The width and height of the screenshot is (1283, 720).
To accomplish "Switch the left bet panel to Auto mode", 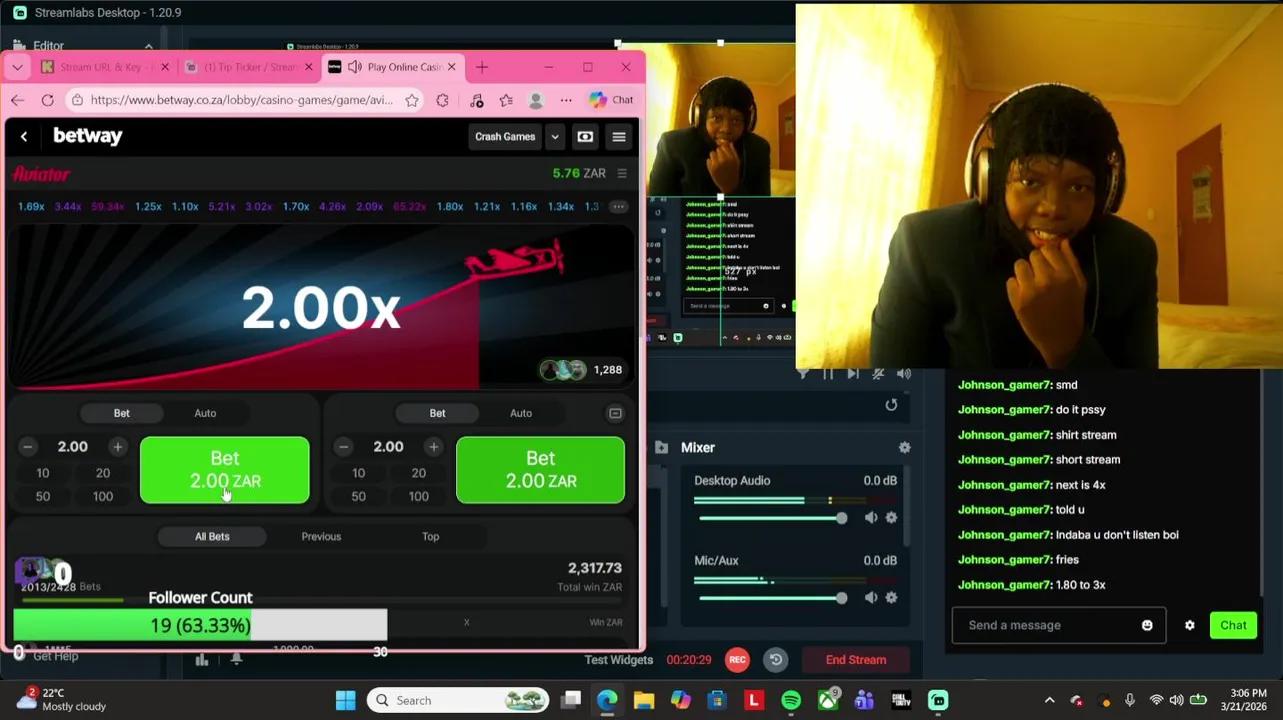I will click(205, 412).
